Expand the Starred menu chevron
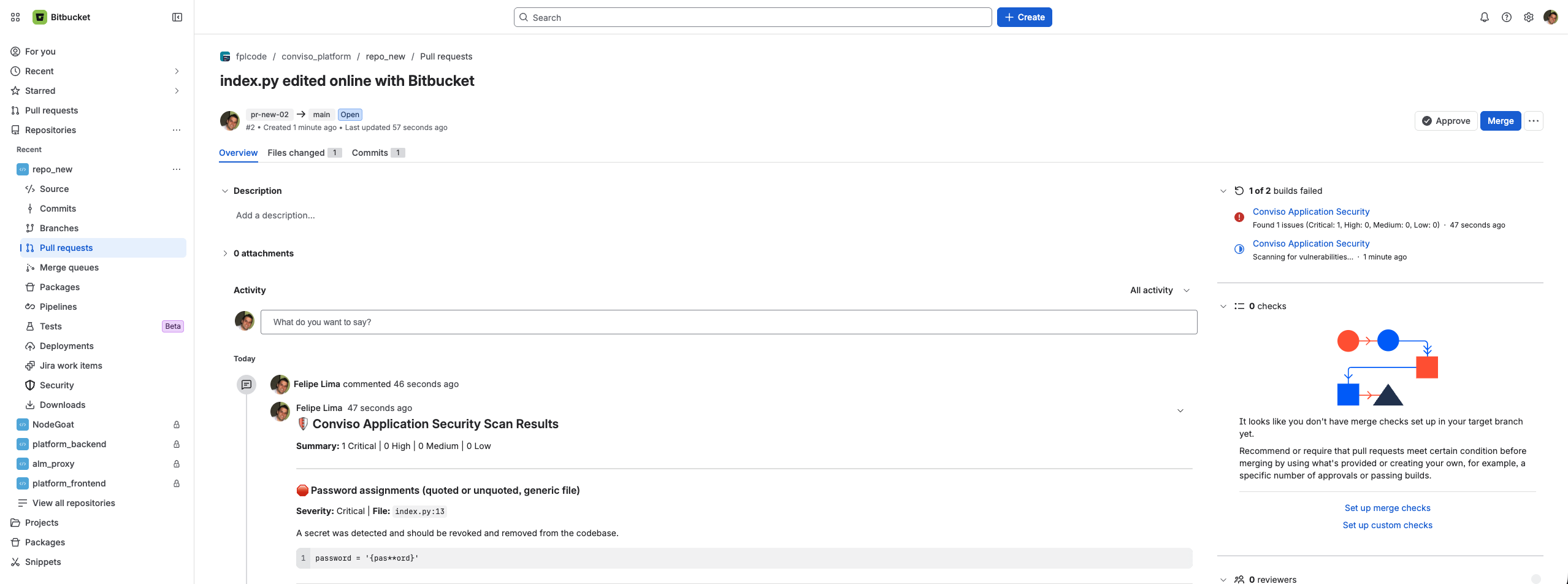Screen dimensions: 1568x584 [x=177, y=91]
